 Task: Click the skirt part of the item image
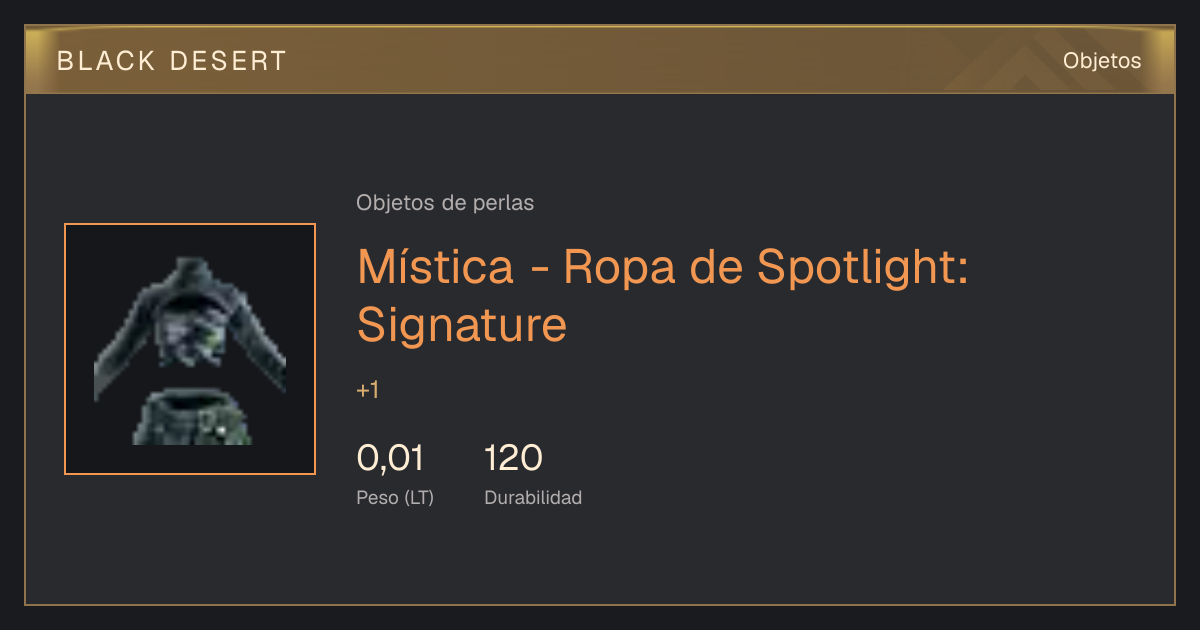click(192, 418)
